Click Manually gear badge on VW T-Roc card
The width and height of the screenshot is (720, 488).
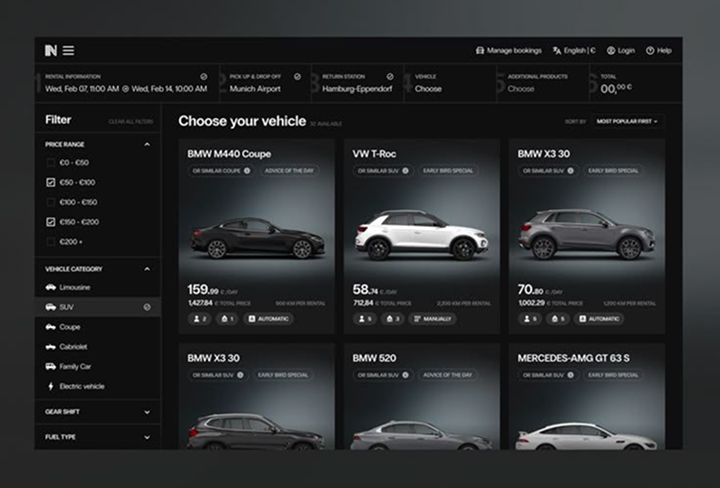(433, 319)
